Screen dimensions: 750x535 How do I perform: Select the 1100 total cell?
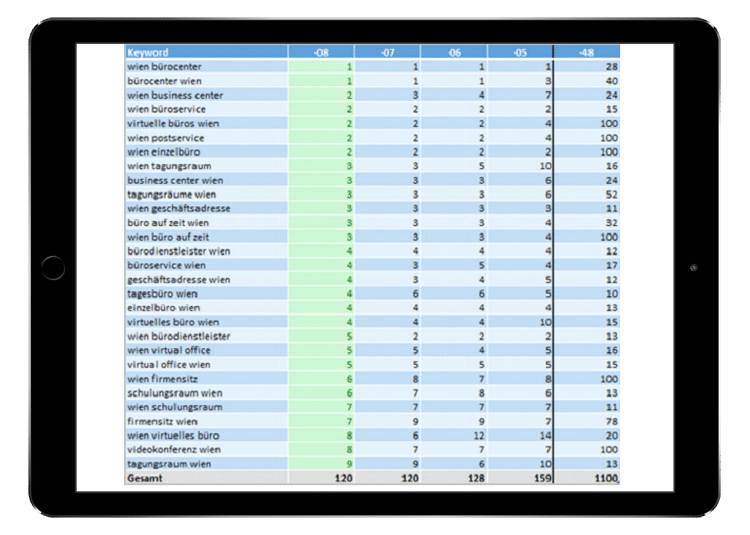click(x=586, y=479)
